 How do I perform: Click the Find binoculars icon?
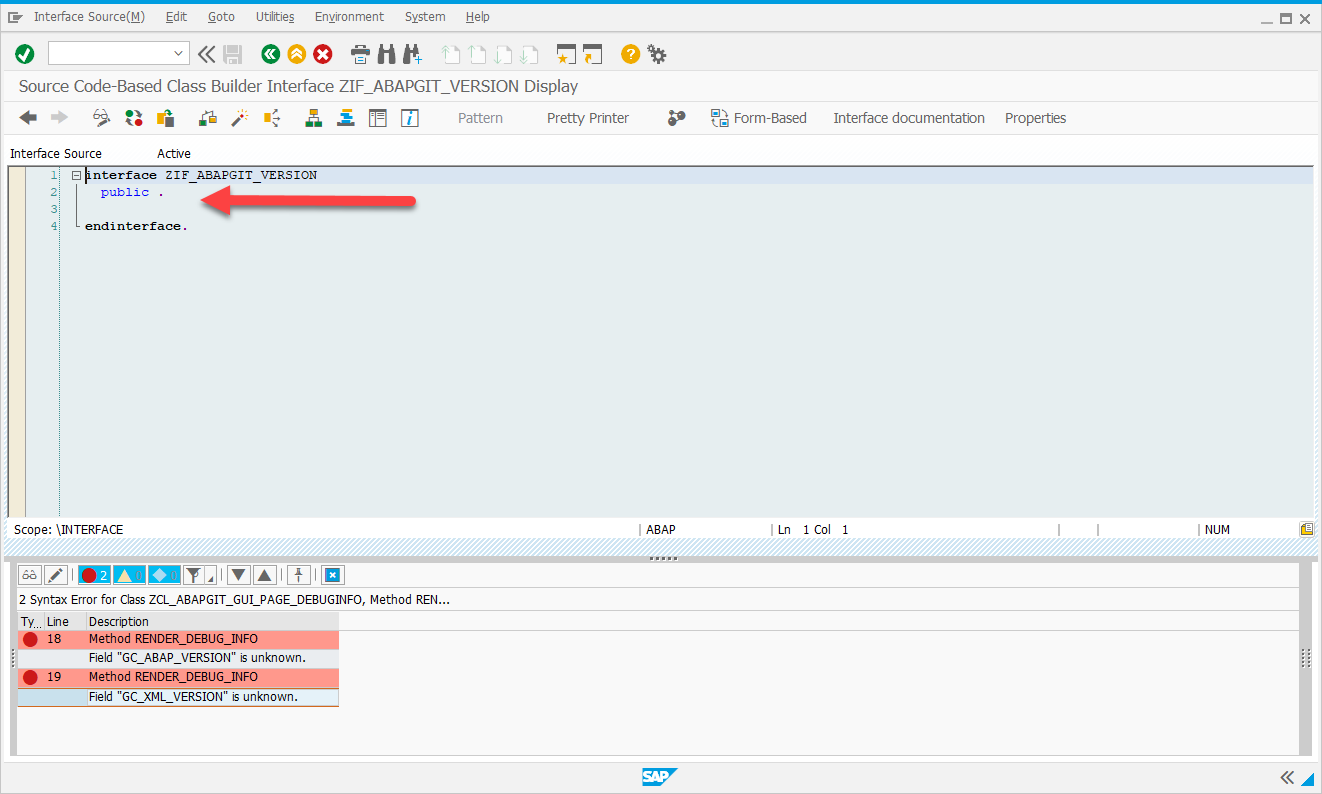[386, 54]
